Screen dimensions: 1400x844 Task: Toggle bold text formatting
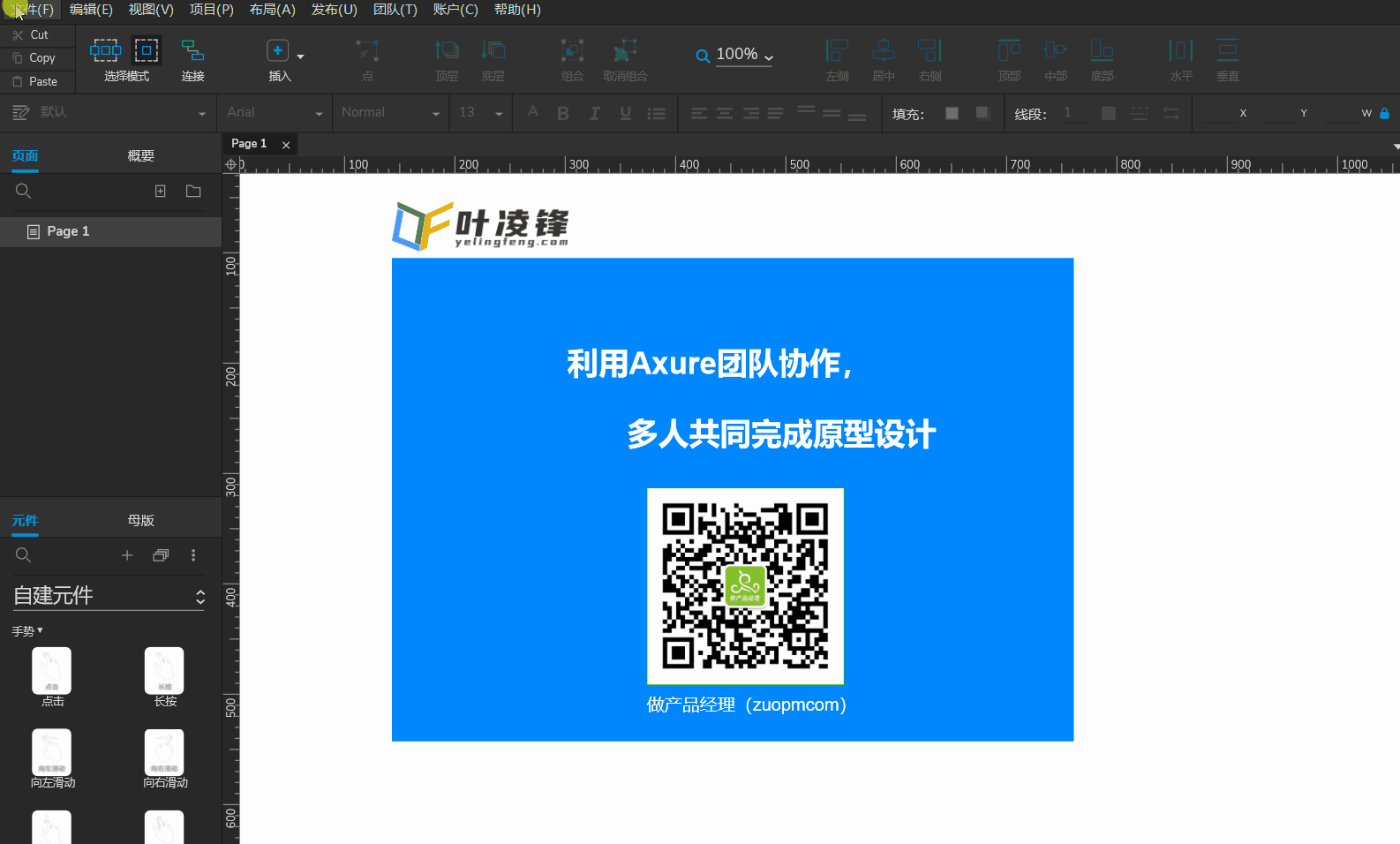coord(563,113)
